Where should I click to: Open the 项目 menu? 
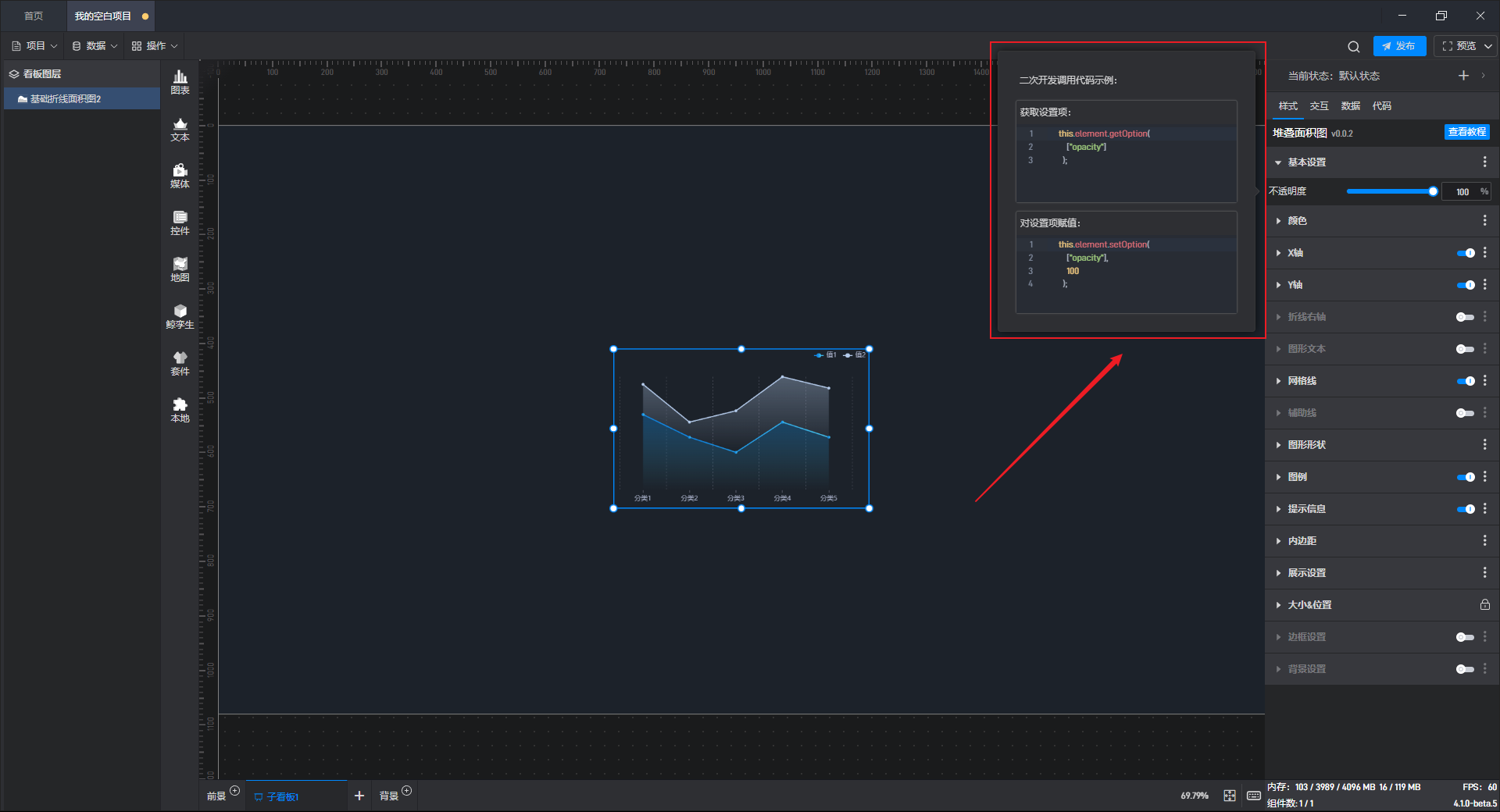(35, 46)
